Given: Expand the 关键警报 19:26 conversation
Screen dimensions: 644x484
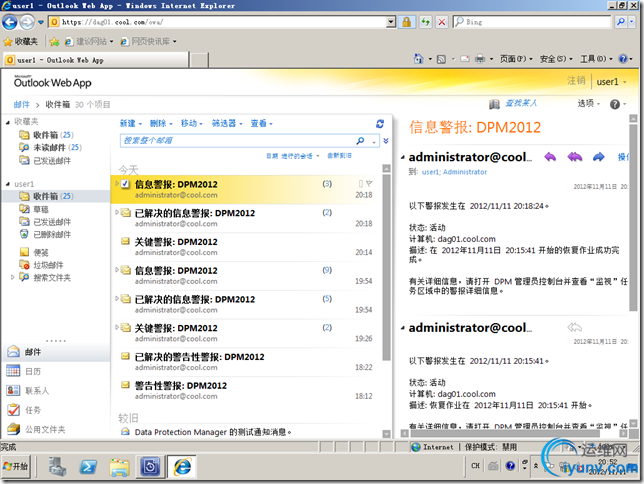Looking at the screenshot, I should (117, 327).
